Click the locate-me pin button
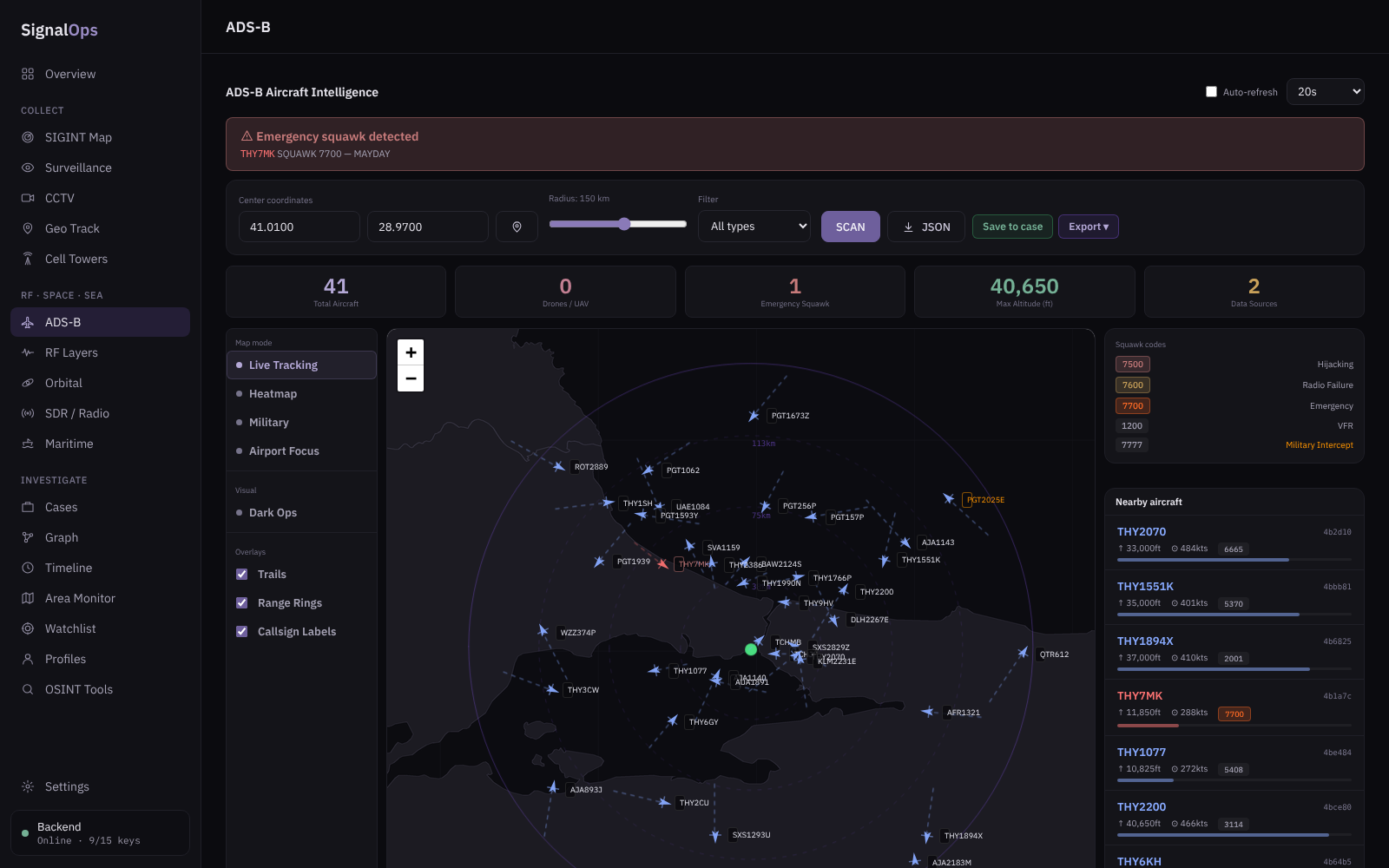 tap(517, 227)
